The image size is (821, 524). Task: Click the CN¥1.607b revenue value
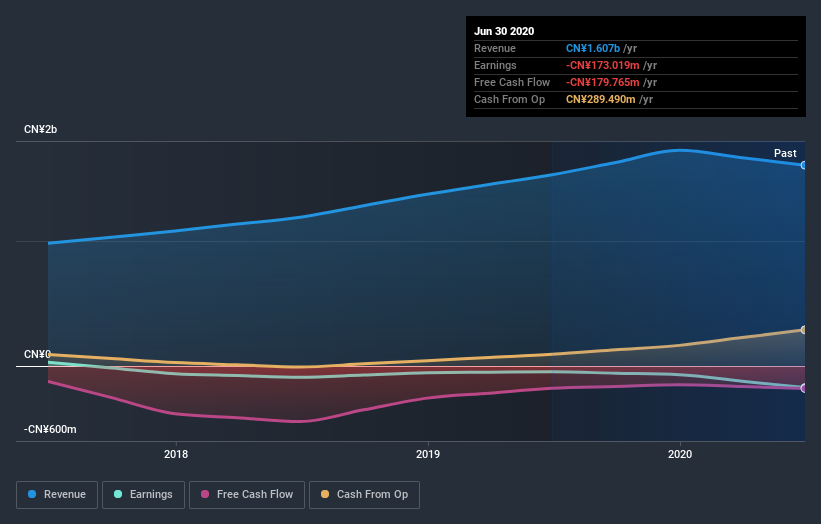593,48
